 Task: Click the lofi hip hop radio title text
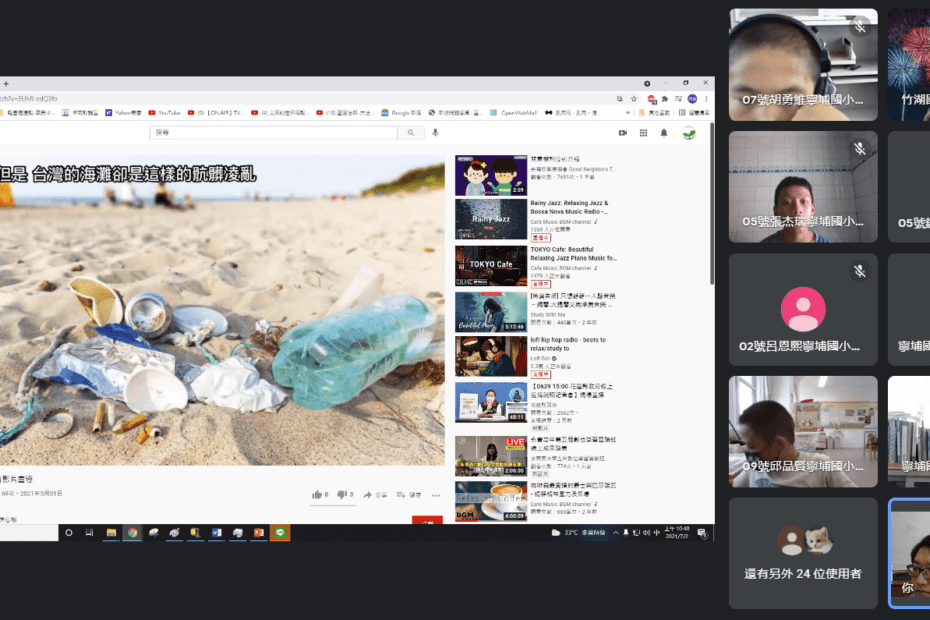(x=568, y=344)
